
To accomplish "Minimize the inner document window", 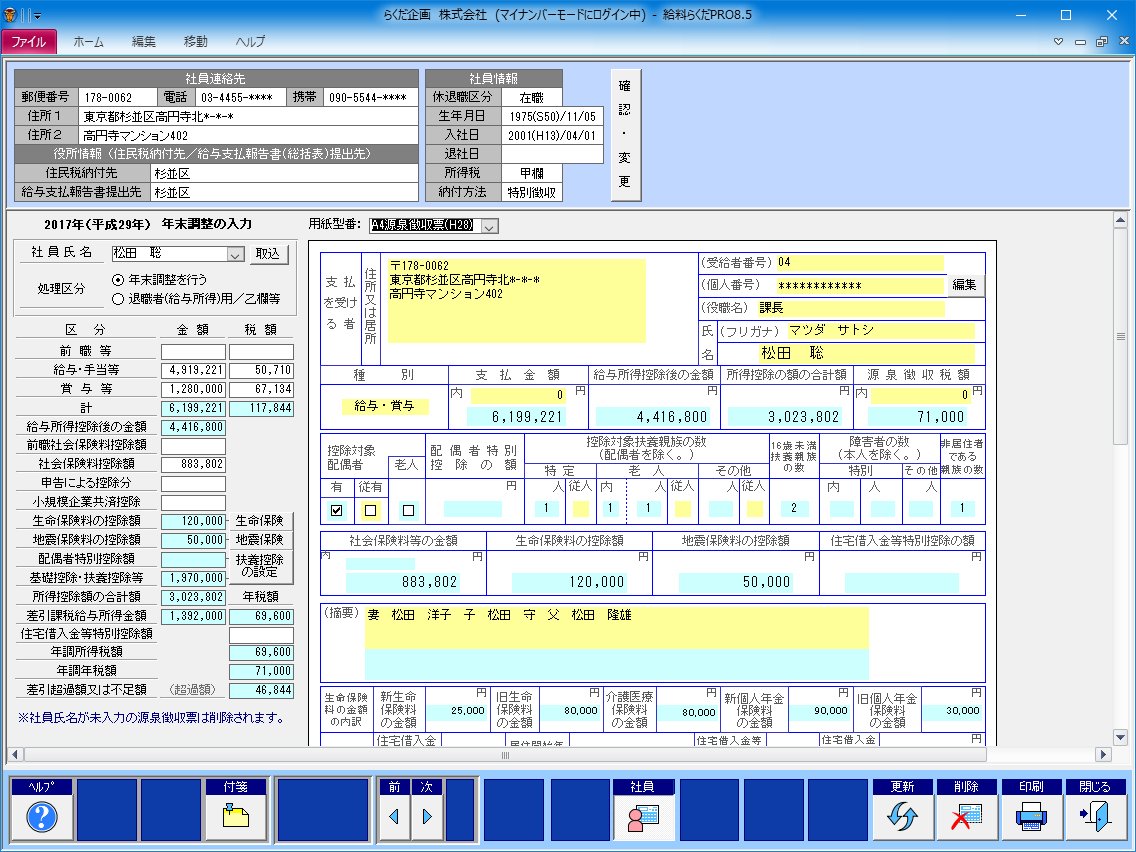I will pos(1080,41).
